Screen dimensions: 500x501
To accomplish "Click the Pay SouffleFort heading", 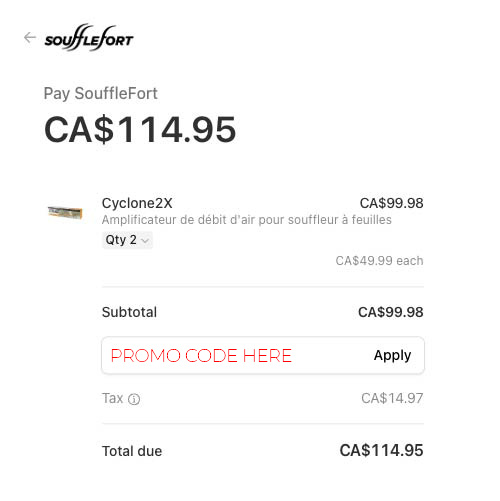I will [101, 94].
